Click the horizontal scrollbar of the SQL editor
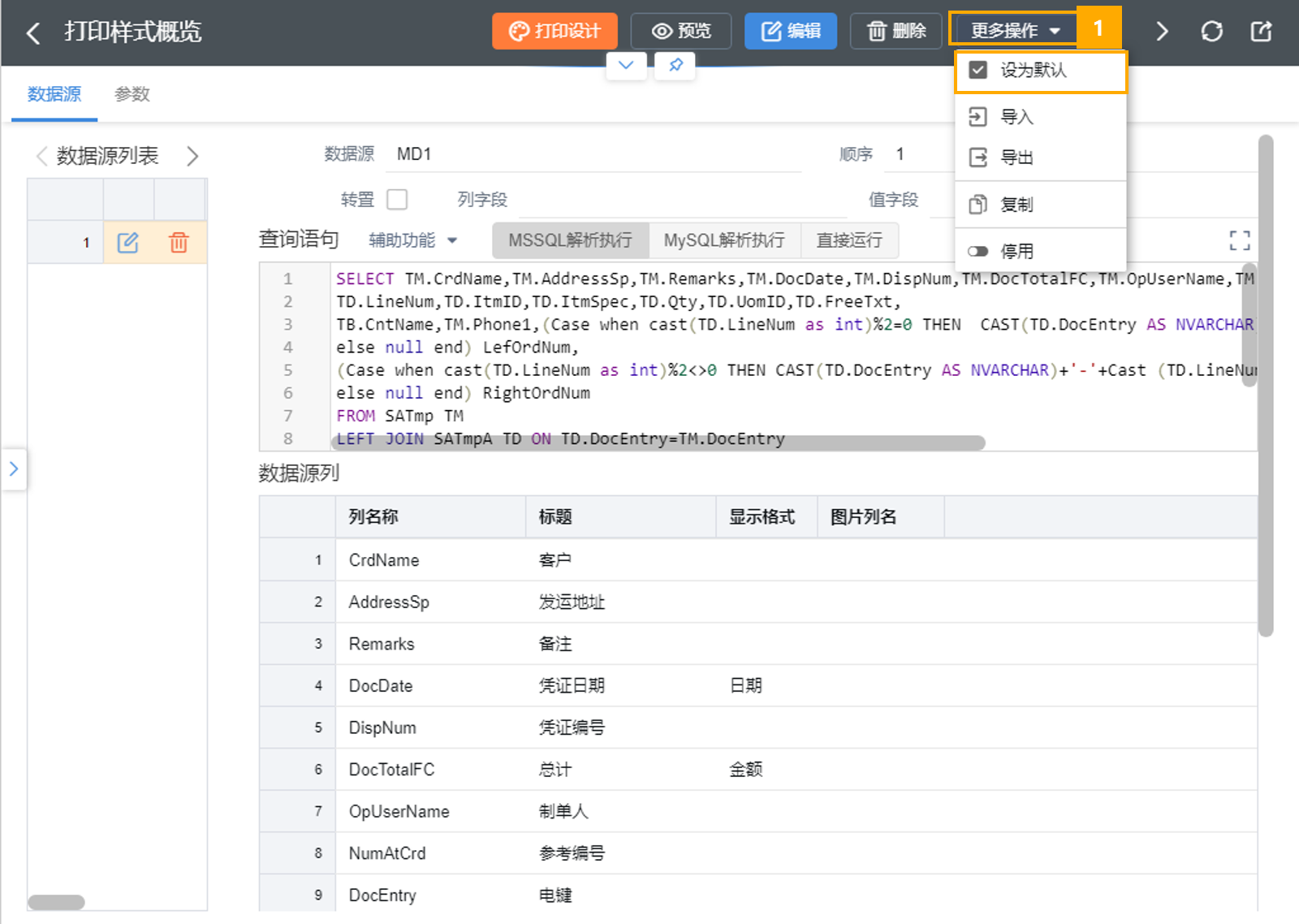 point(659,443)
